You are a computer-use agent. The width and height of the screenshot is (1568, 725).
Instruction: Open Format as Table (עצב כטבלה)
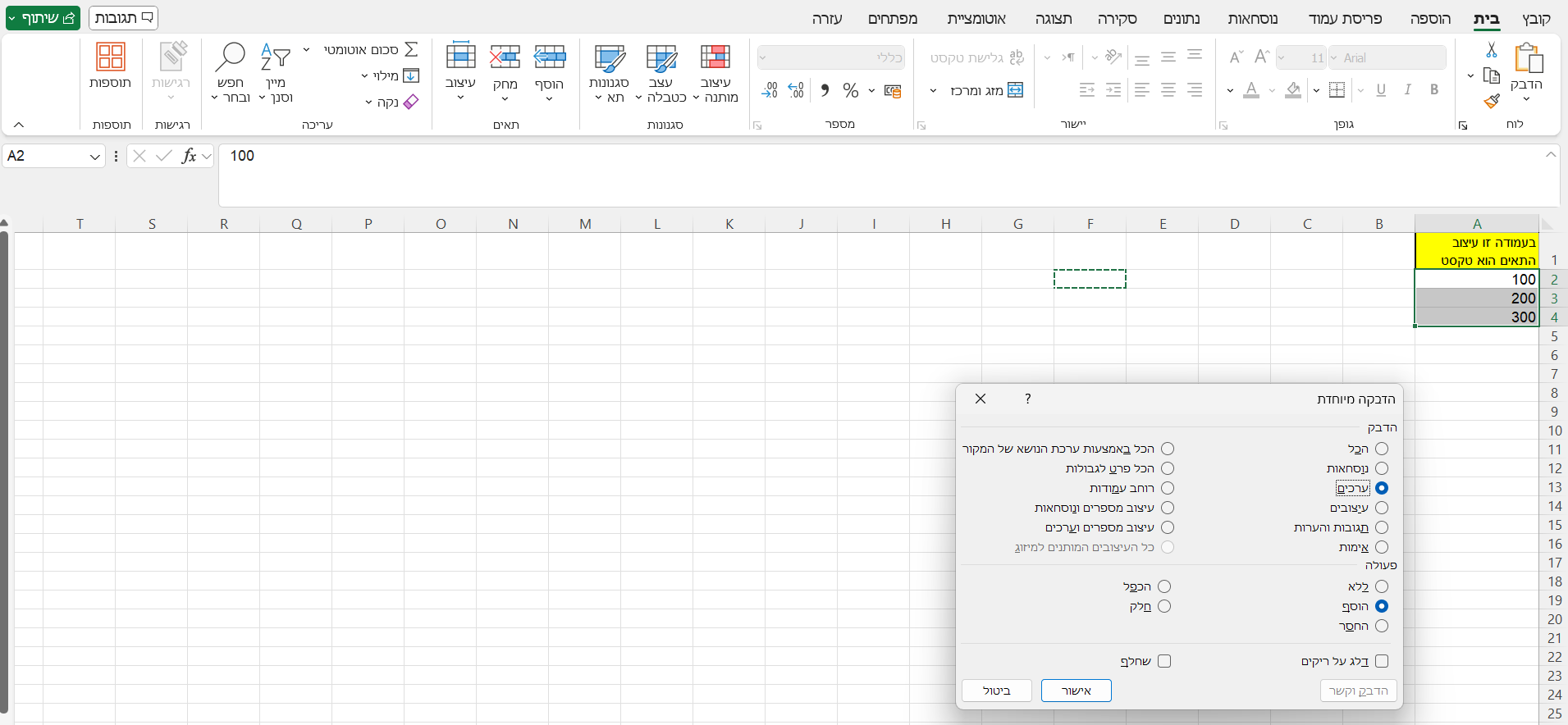pos(661,73)
